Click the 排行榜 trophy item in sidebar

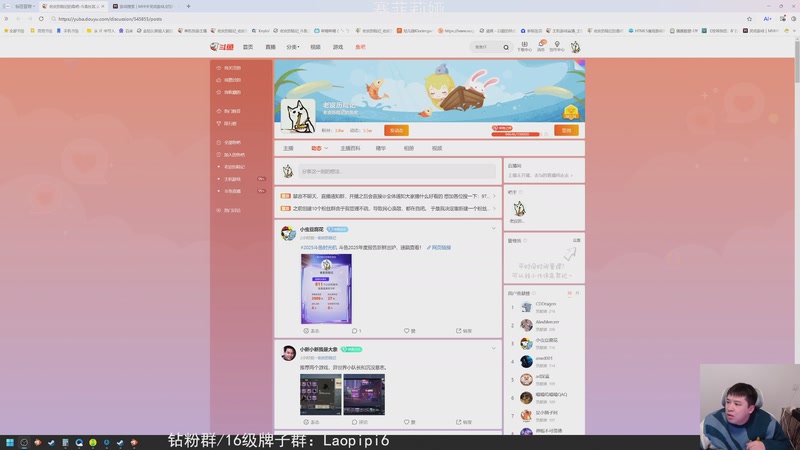(227, 123)
